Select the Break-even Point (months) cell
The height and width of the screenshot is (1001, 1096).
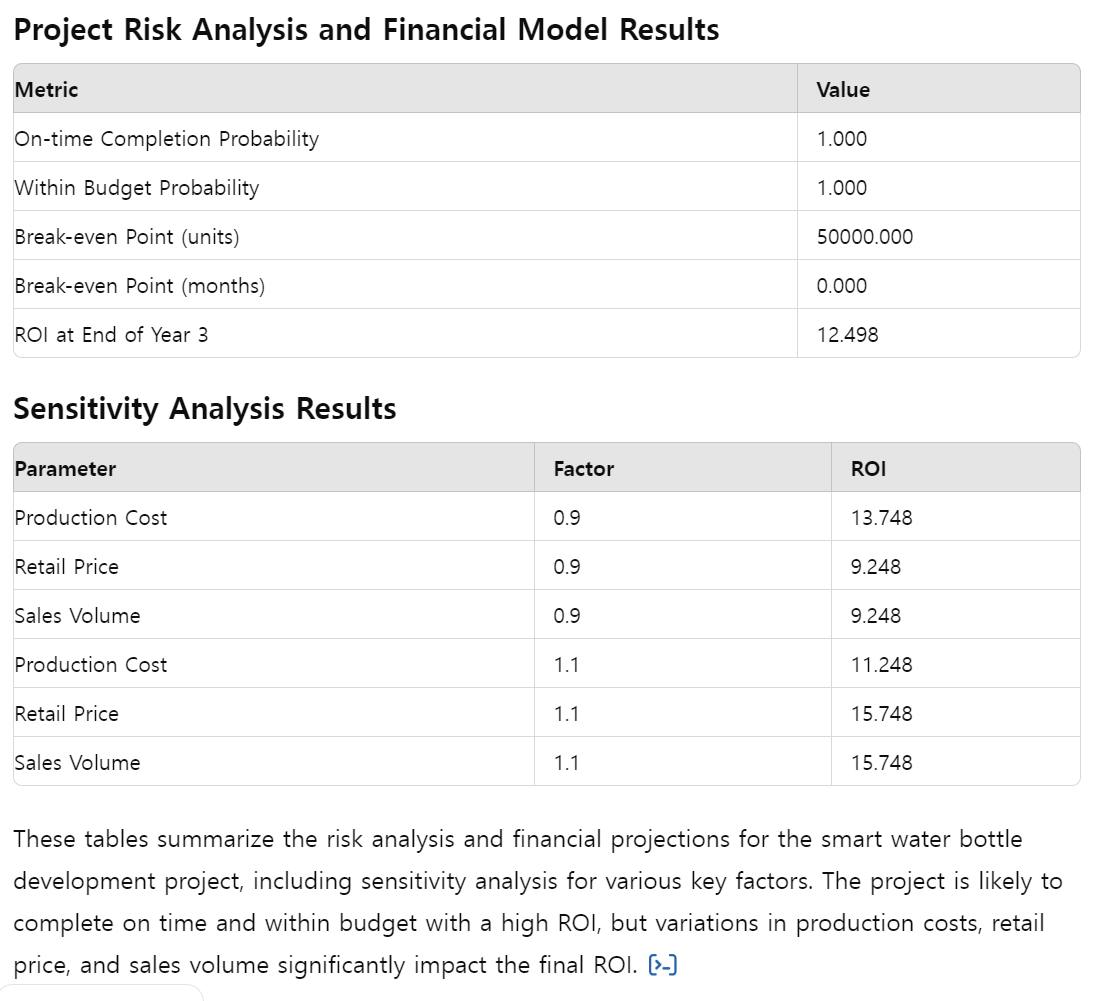click(139, 285)
